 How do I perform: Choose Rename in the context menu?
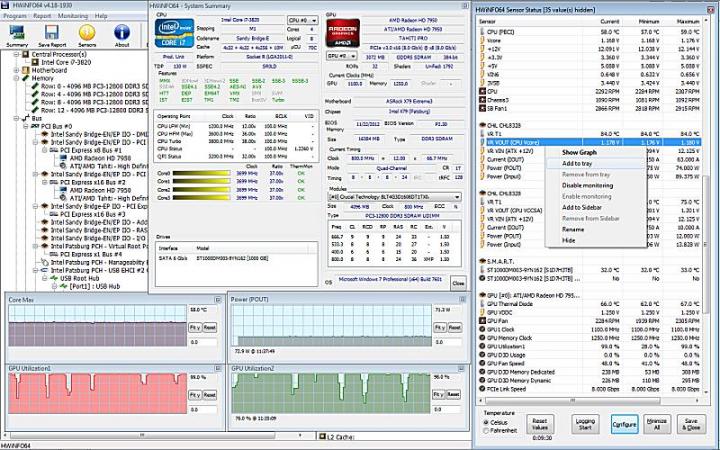tap(573, 230)
